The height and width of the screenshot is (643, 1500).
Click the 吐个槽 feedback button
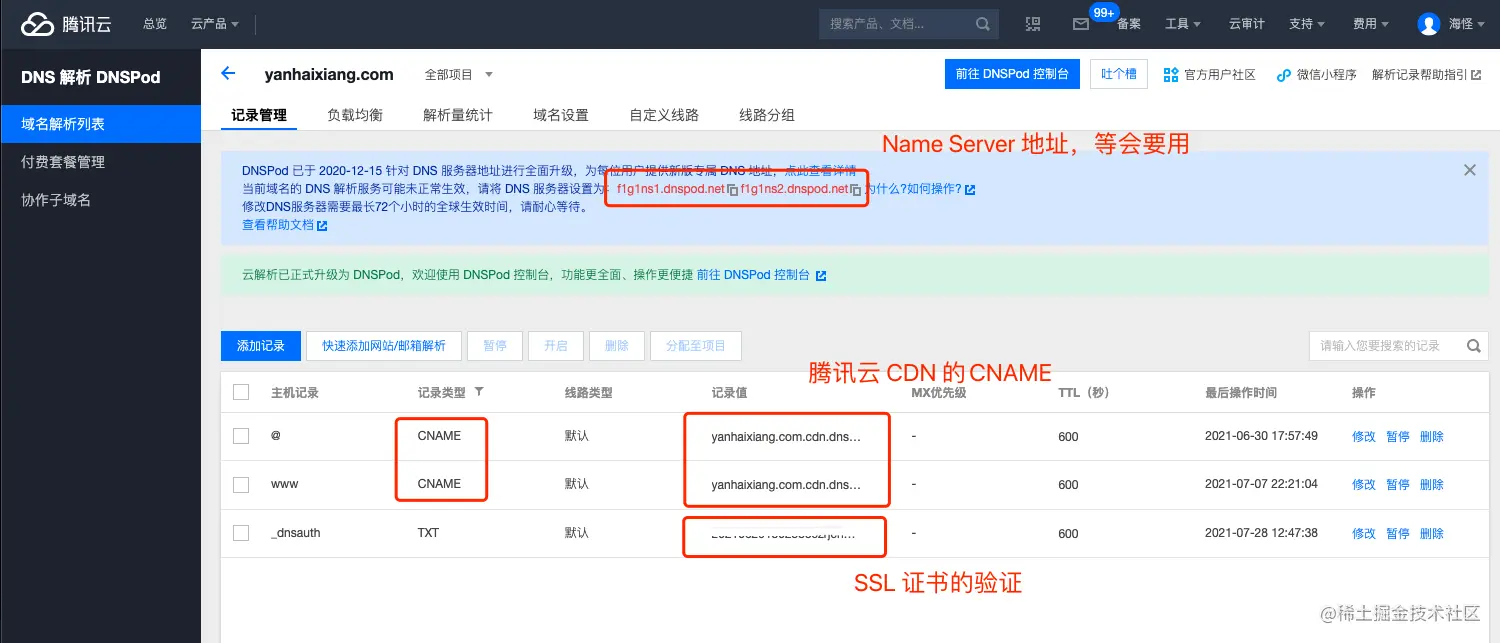coord(1118,74)
